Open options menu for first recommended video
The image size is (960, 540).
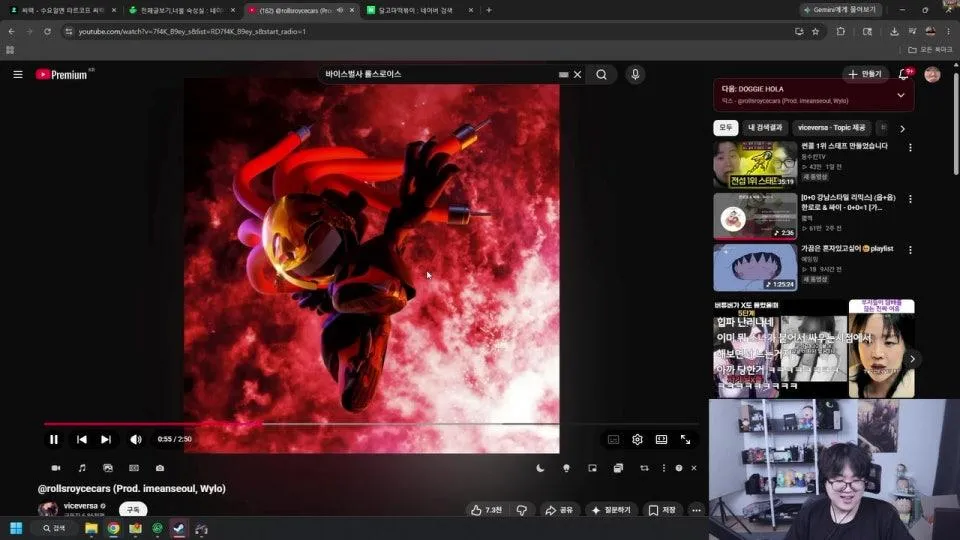point(910,148)
